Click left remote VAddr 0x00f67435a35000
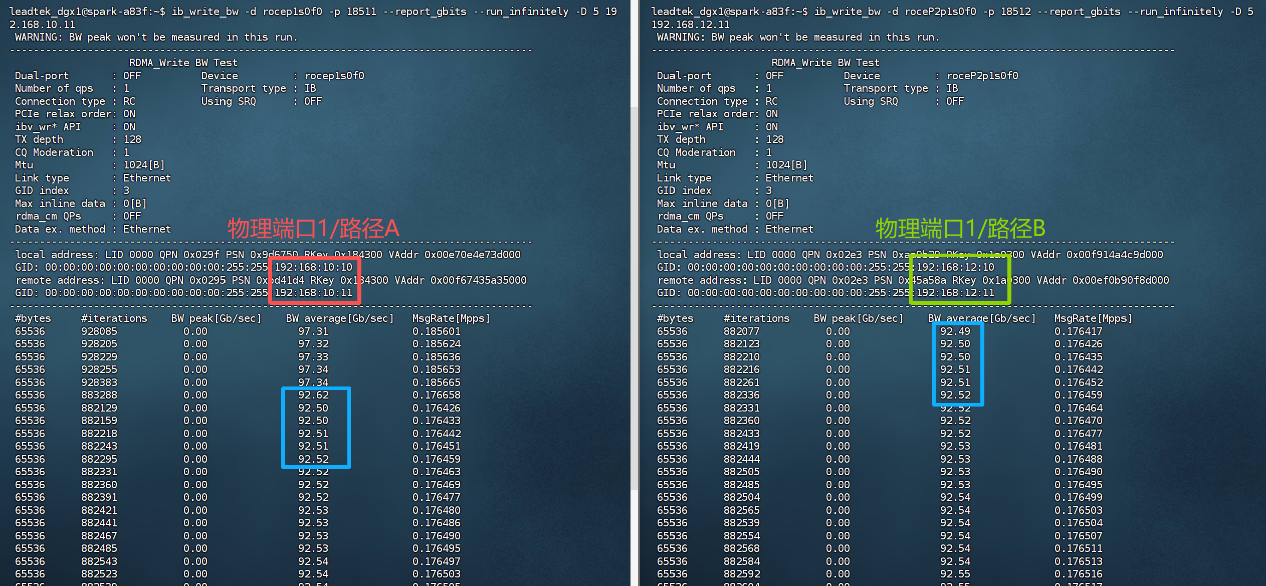1266x586 pixels. coord(478,280)
